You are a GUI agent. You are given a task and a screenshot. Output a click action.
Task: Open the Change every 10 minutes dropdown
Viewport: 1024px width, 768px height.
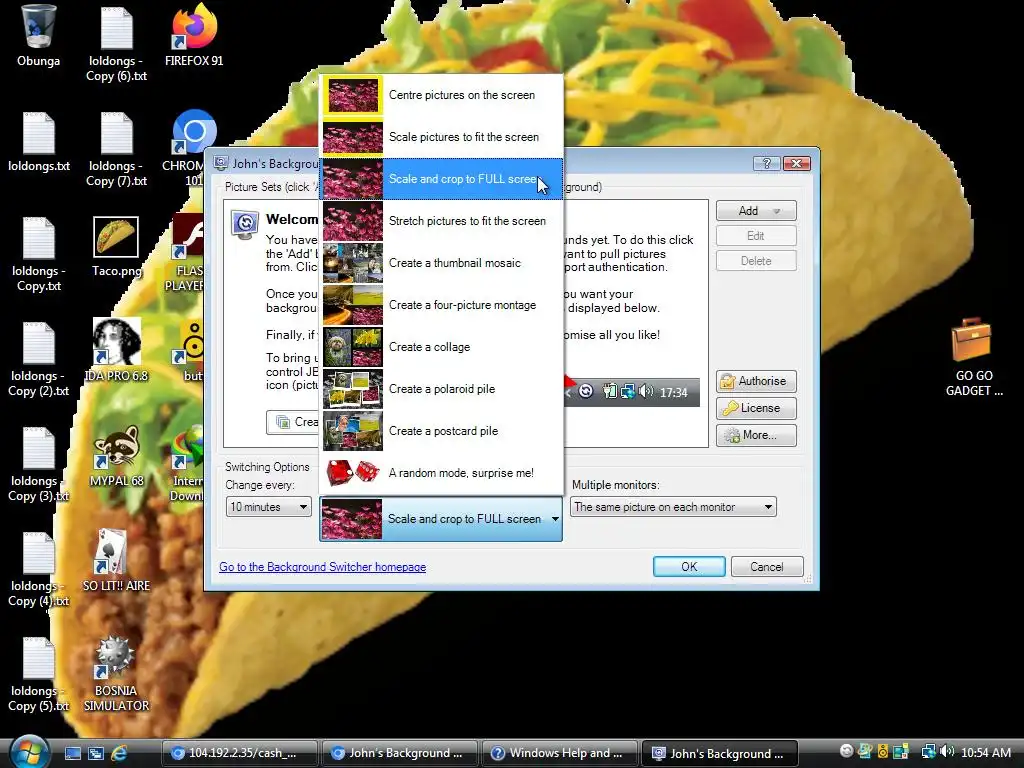point(268,507)
